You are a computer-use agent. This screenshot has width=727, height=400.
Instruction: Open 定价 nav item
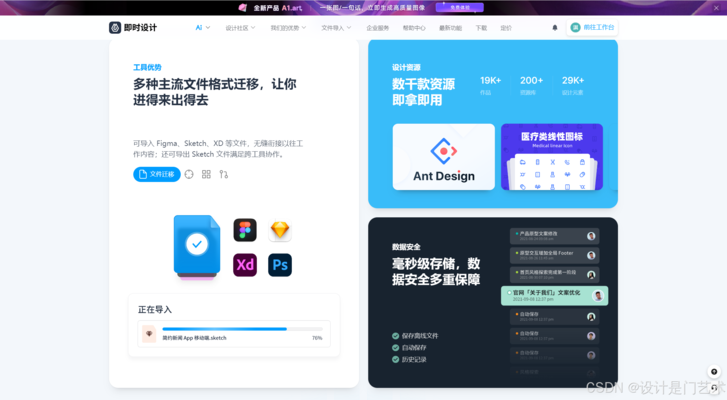coord(506,28)
